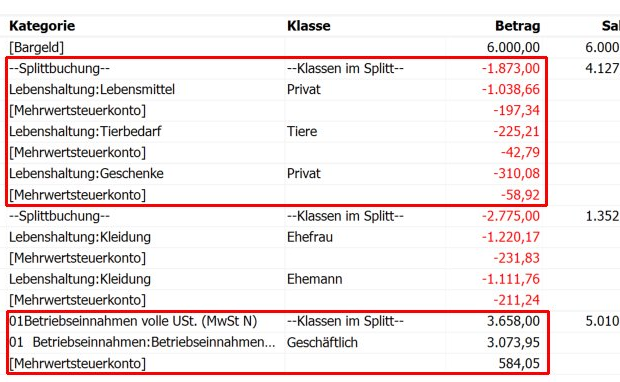620x382 pixels.
Task: Click the Ehemann class cell
Action: click(x=315, y=279)
